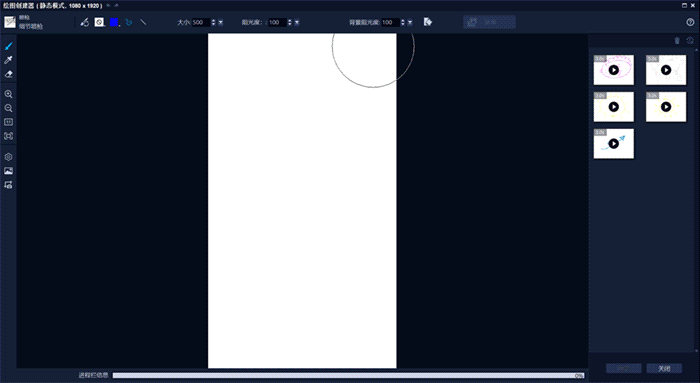Screen dimensions: 700x383
Task: Click the zoom in magnifier
Action: point(8,94)
